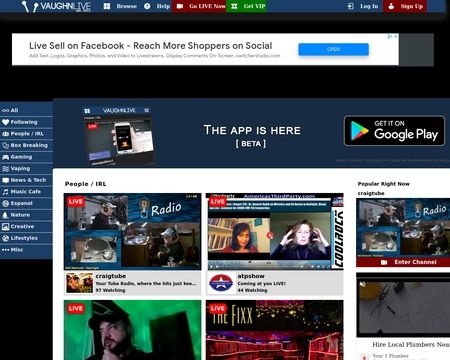
Task: Select the Creative category
Action: (26, 227)
